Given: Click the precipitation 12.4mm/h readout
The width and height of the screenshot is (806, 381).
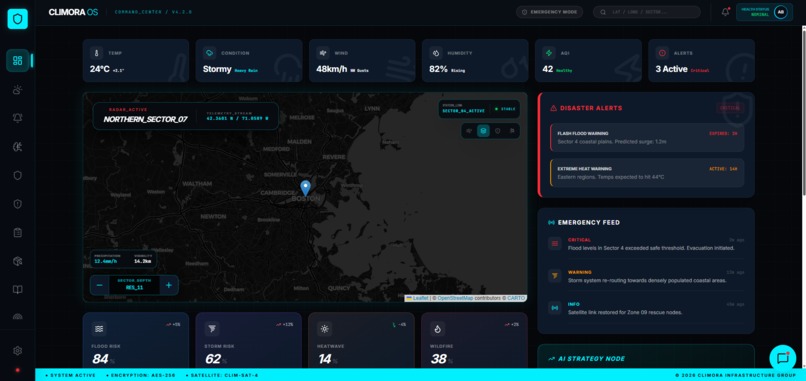Looking at the screenshot, I should (x=107, y=262).
